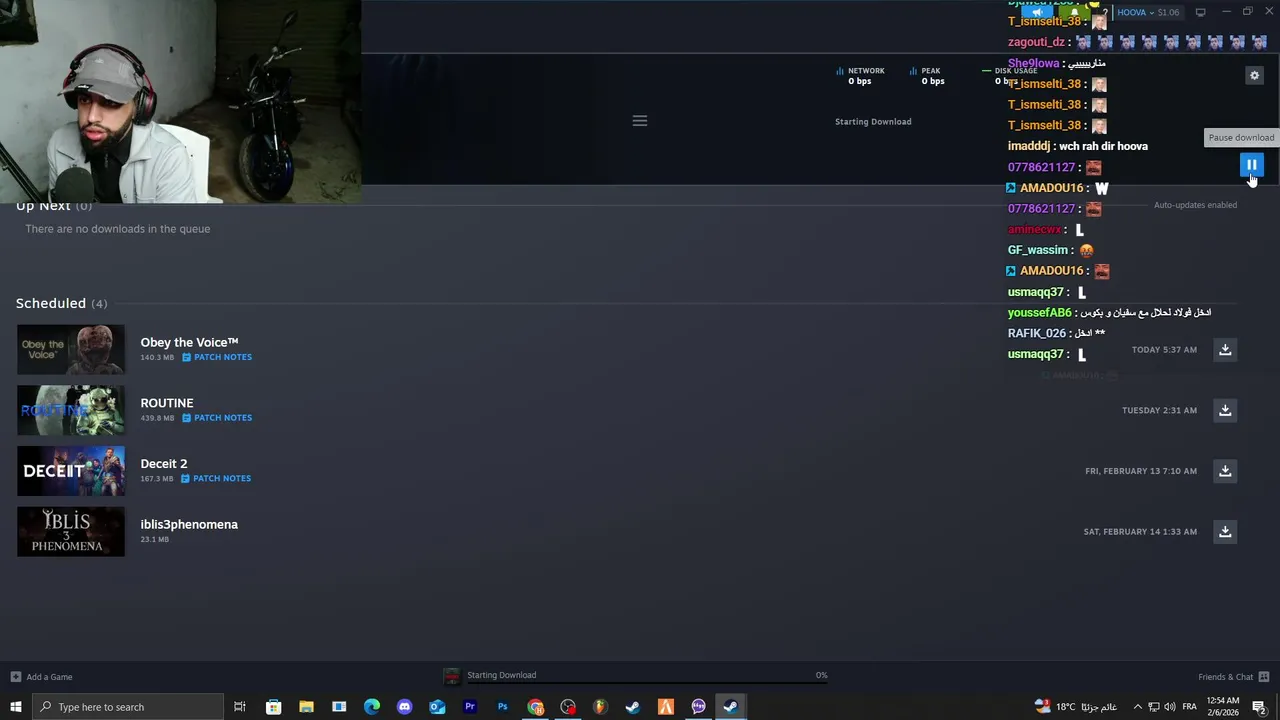Screen dimensions: 1280x720
Task: Open ROUTINE game thumbnail
Action: (x=71, y=410)
